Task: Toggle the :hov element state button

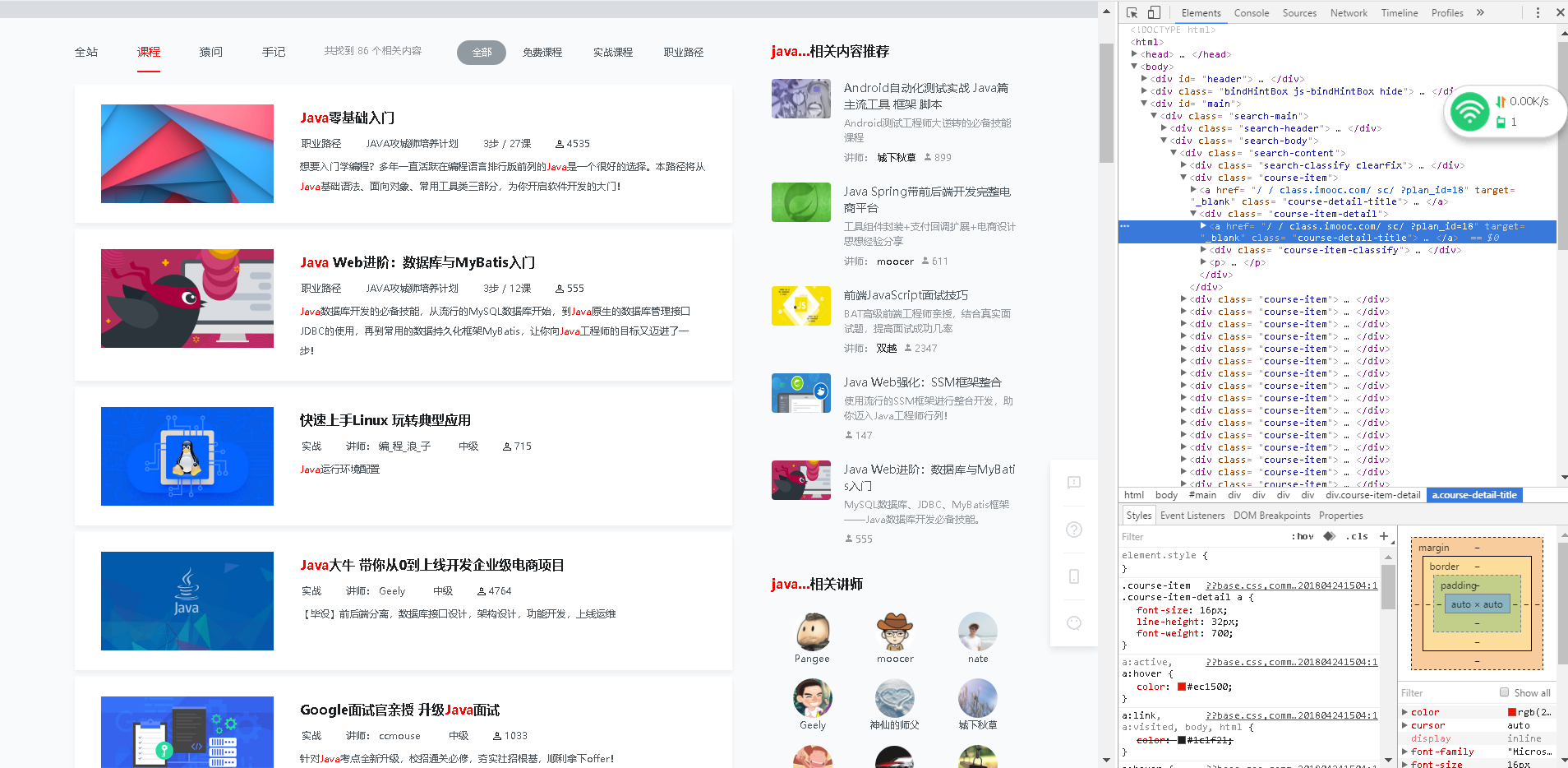Action: [1303, 536]
